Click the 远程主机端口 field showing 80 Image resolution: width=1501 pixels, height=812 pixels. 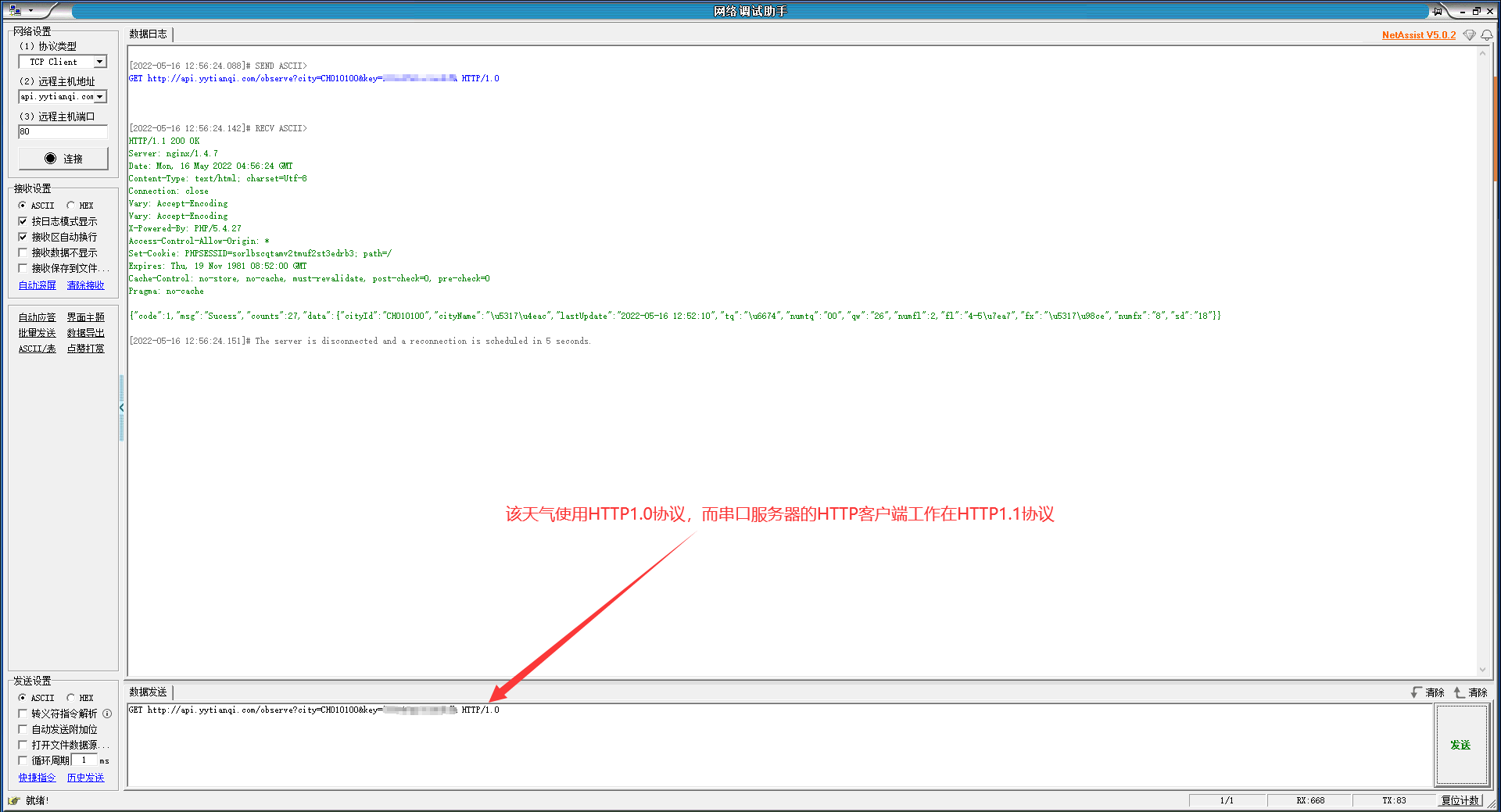[x=63, y=131]
